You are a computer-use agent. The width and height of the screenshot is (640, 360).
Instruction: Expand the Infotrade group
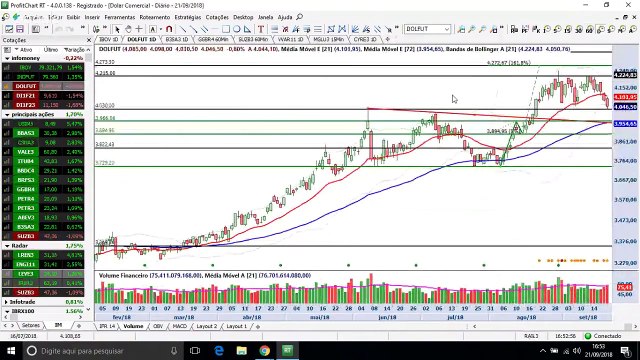[x=7, y=302]
